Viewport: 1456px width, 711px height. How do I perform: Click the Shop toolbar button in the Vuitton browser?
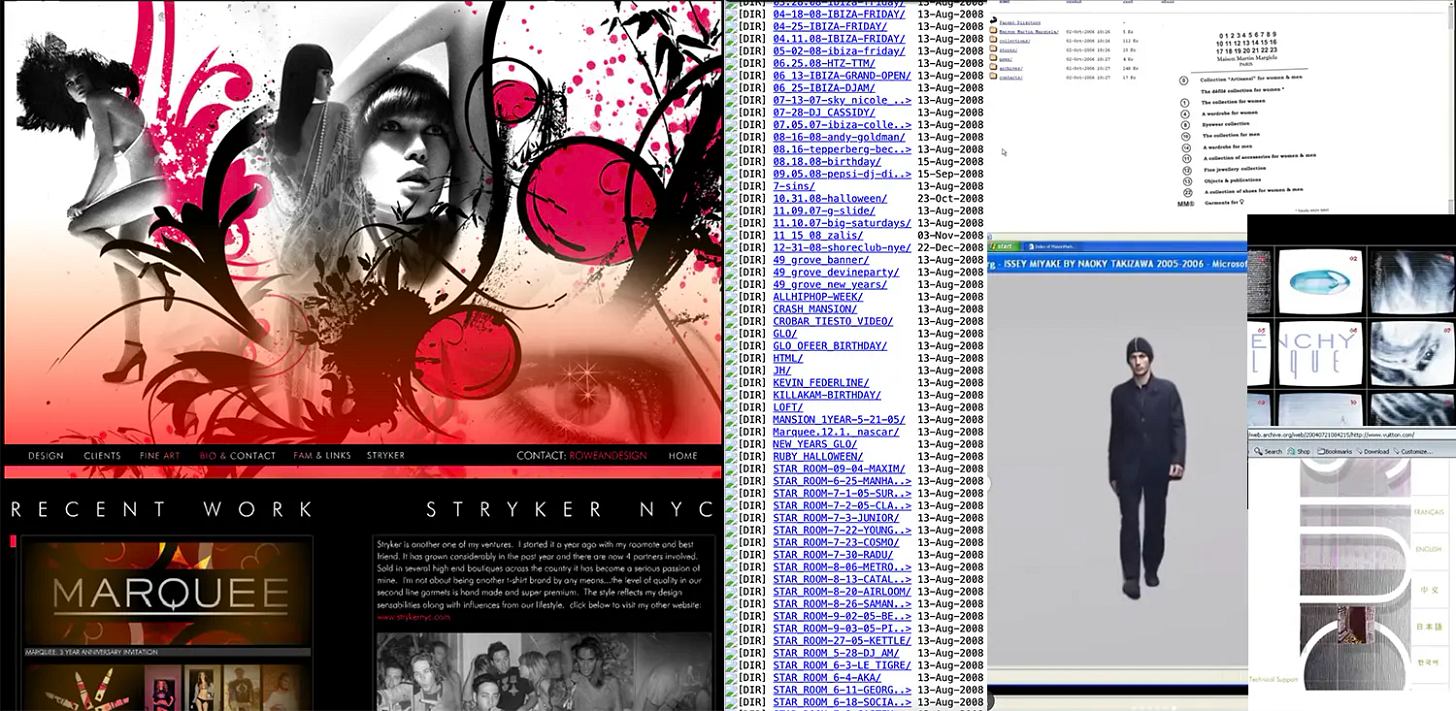pos(1299,452)
